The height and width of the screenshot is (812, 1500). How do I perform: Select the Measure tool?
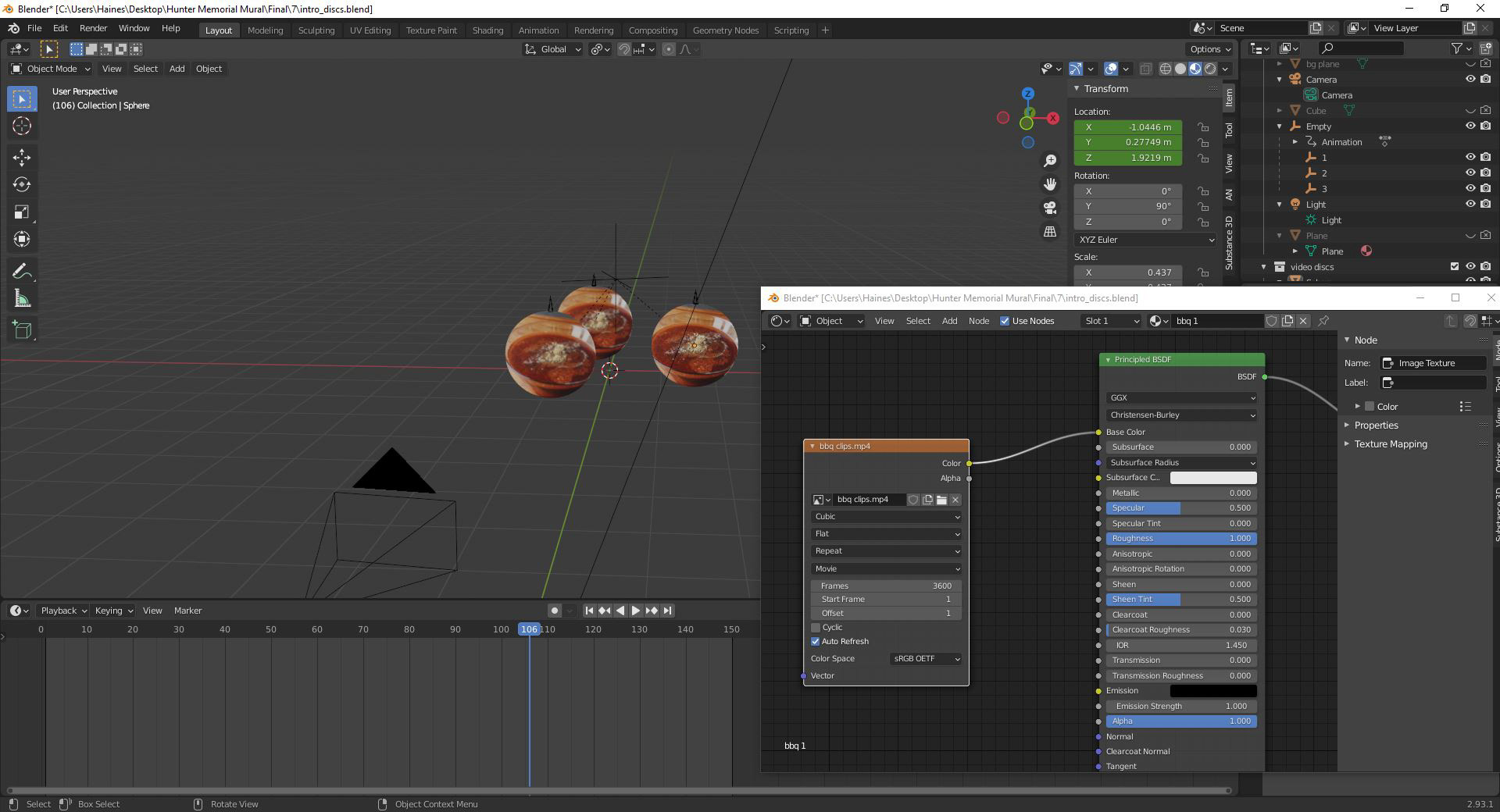click(22, 299)
